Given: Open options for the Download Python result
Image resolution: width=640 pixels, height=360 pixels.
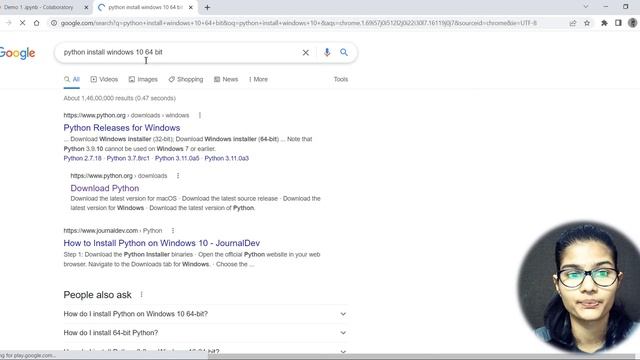Looking at the screenshot, I should 178,176.
